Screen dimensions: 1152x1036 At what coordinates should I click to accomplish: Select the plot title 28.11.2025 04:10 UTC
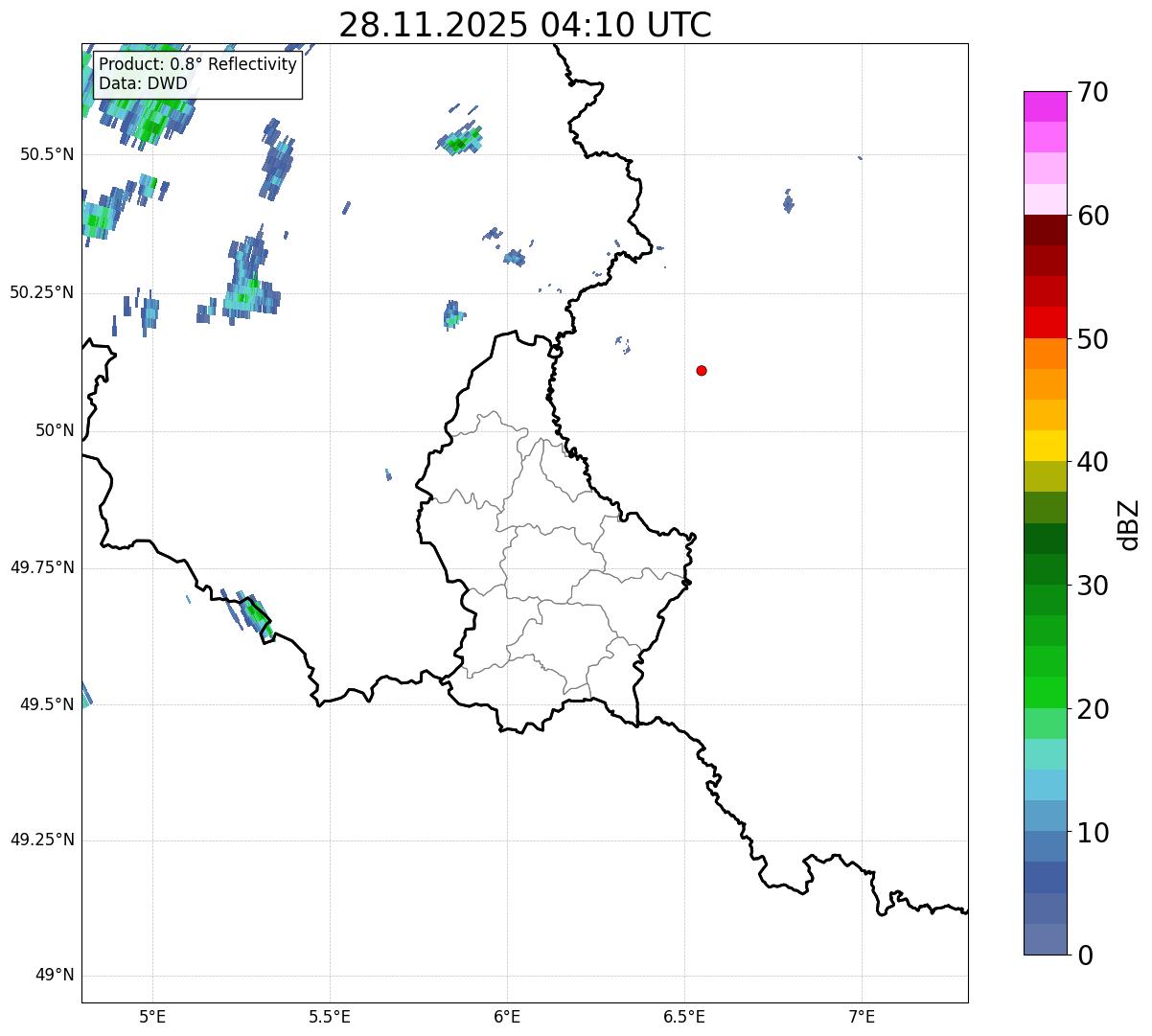point(525,25)
